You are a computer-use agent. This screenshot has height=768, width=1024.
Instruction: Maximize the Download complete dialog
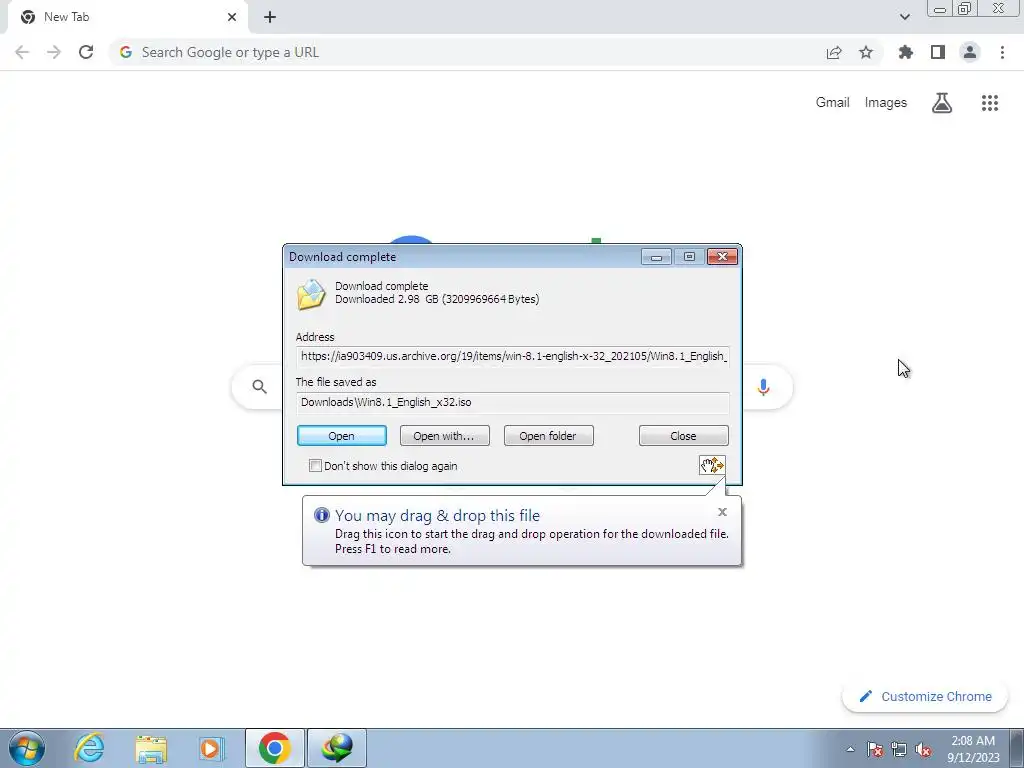pos(689,257)
